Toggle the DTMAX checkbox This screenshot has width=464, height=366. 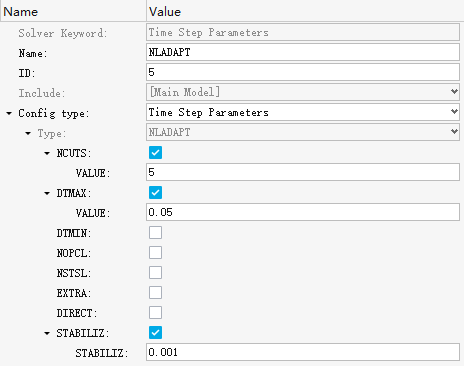pos(155,193)
